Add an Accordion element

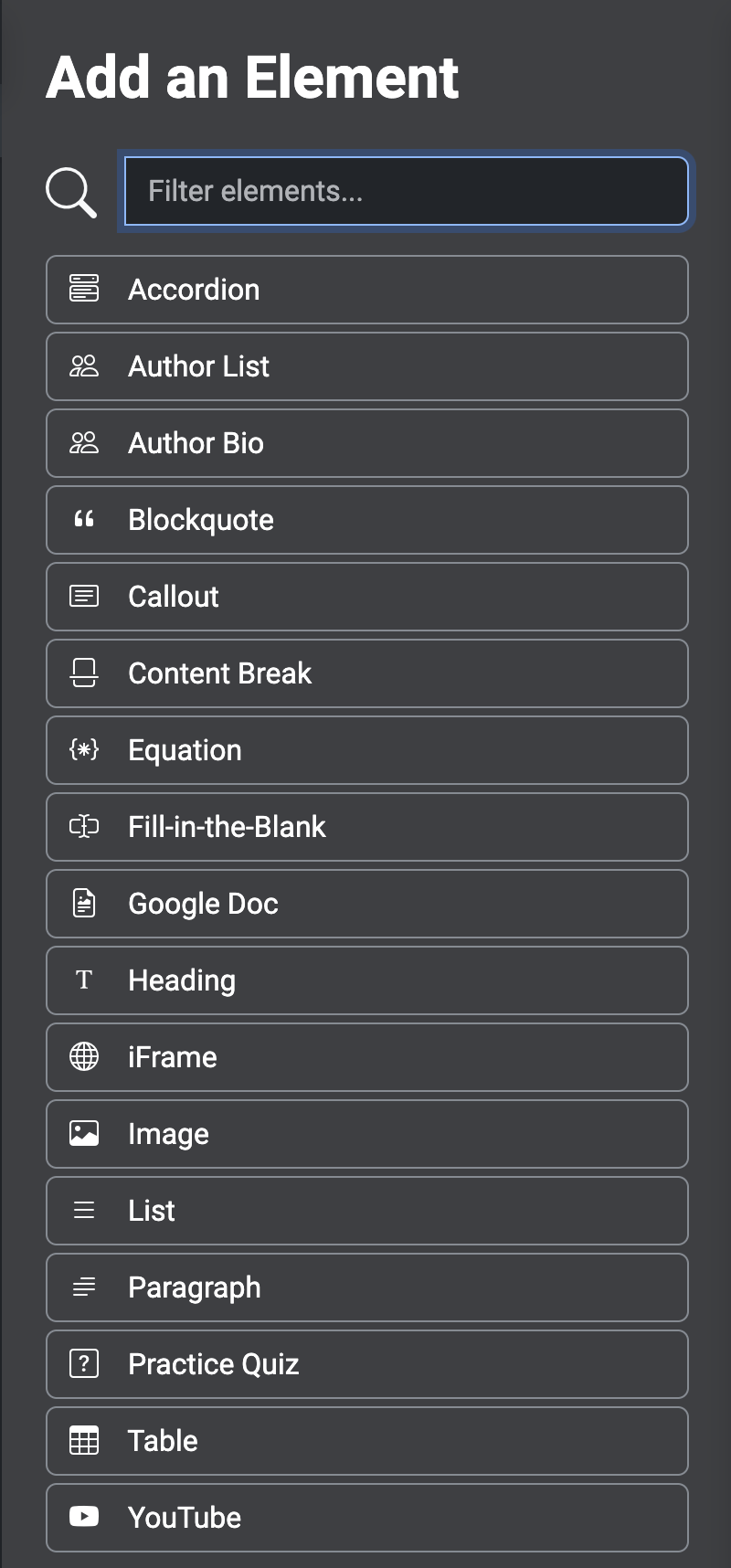(x=366, y=290)
